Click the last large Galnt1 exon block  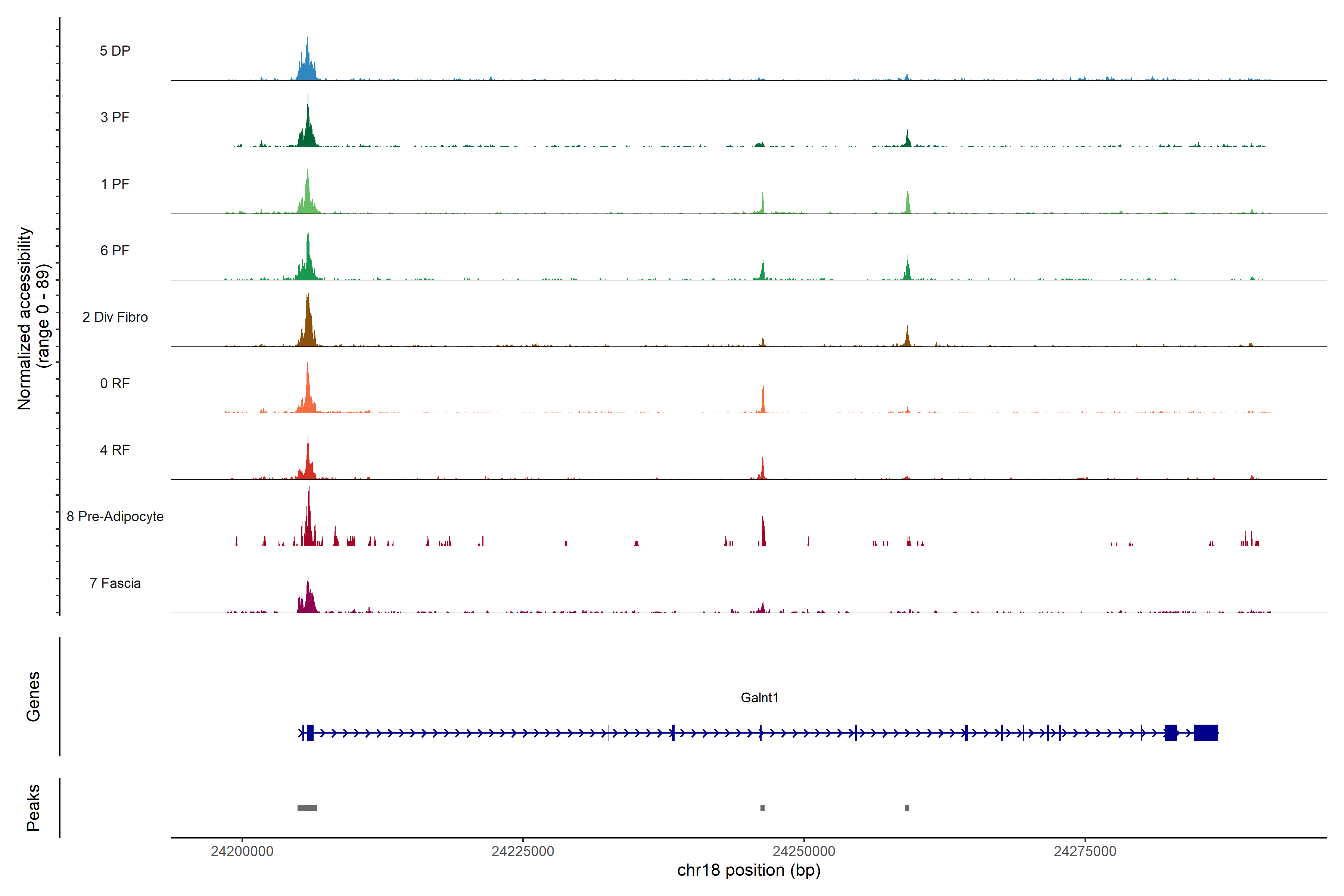pos(1206,732)
